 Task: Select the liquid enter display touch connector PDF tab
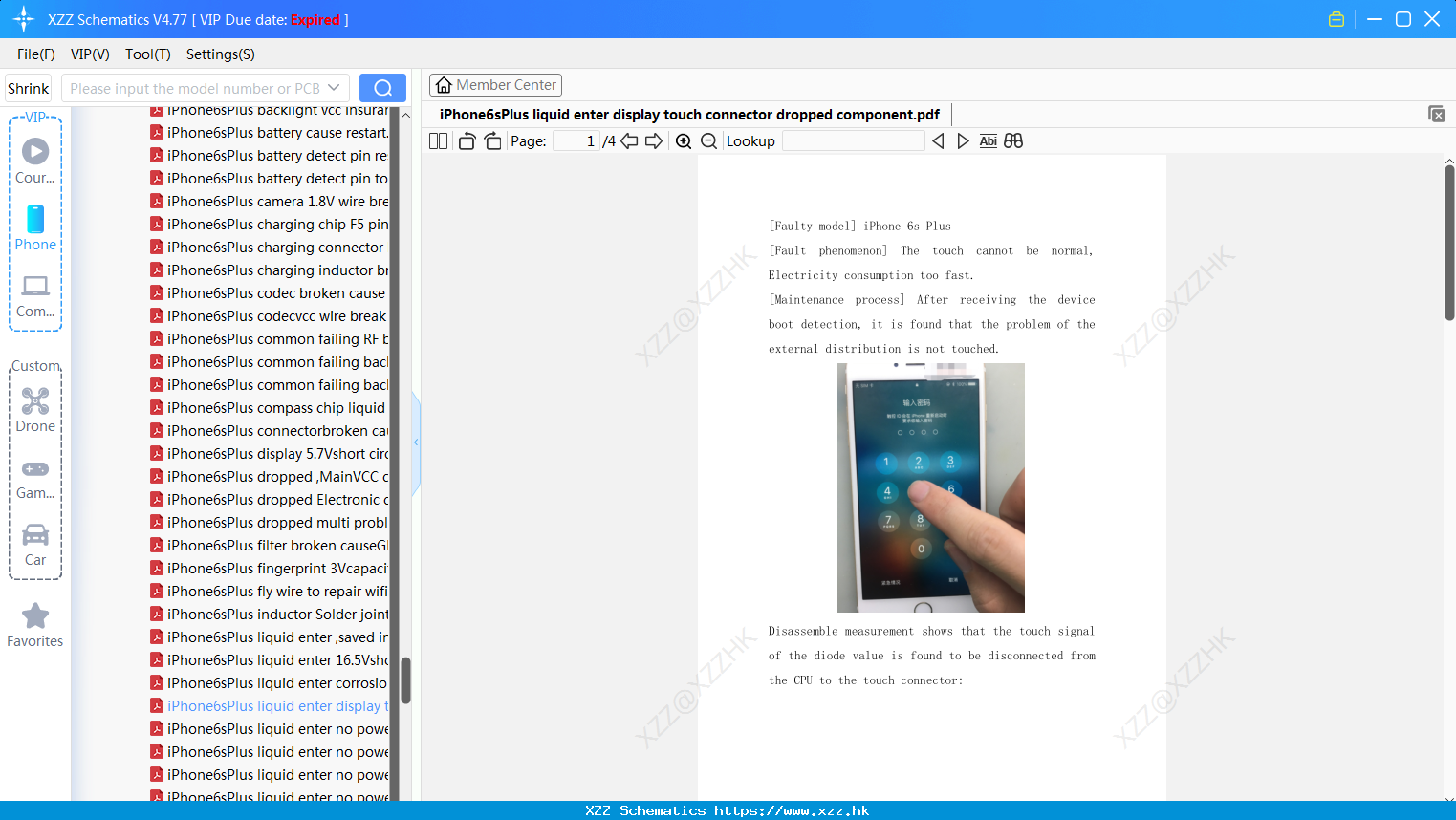tap(689, 115)
